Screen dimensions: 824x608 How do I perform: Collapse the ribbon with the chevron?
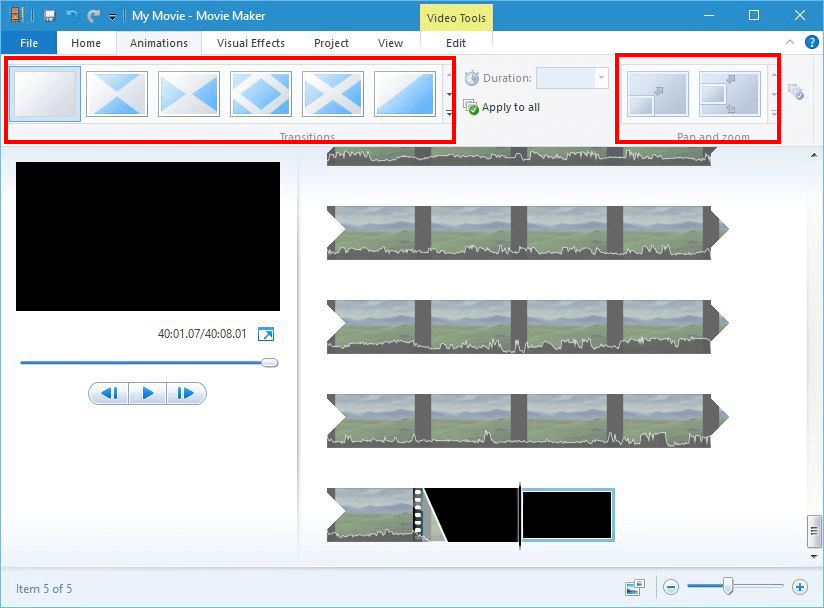790,43
